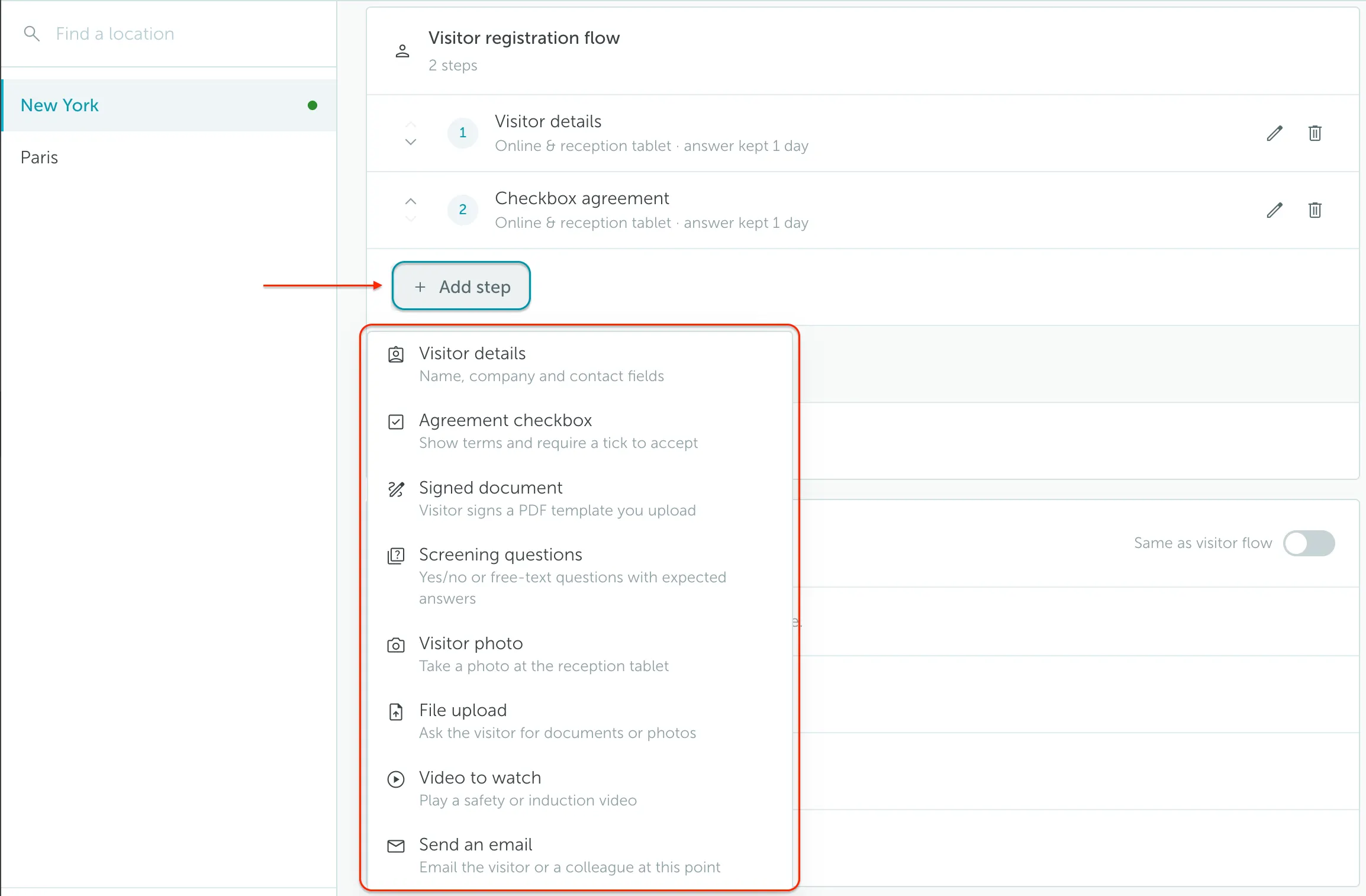Choose Agreement checkbox step type
This screenshot has height=896, width=1366.
(x=579, y=431)
